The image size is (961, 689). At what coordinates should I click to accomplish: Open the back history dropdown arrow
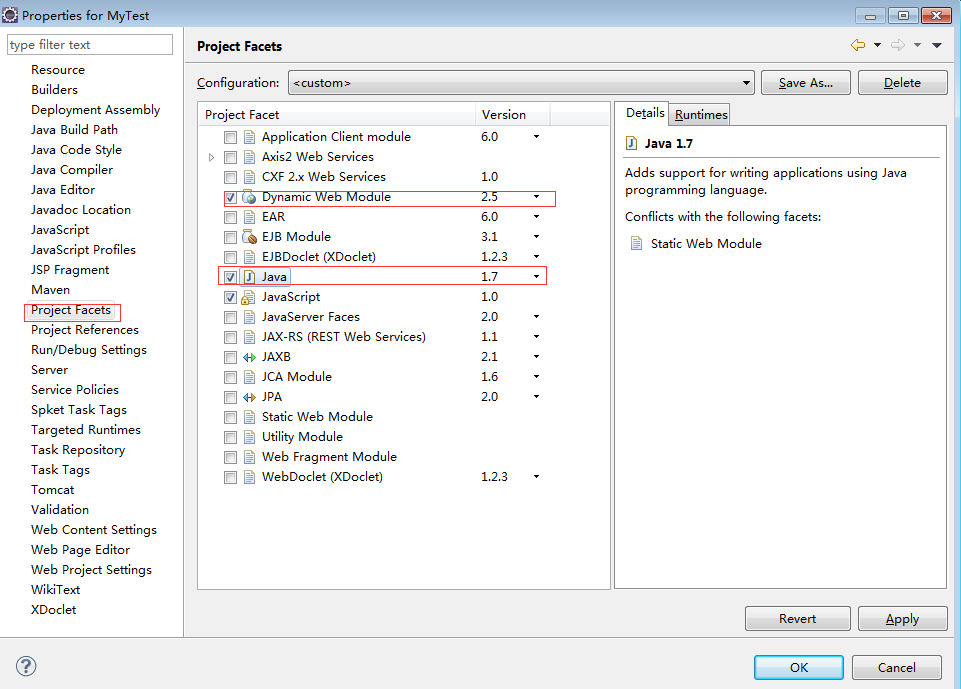pyautogui.click(x=878, y=45)
